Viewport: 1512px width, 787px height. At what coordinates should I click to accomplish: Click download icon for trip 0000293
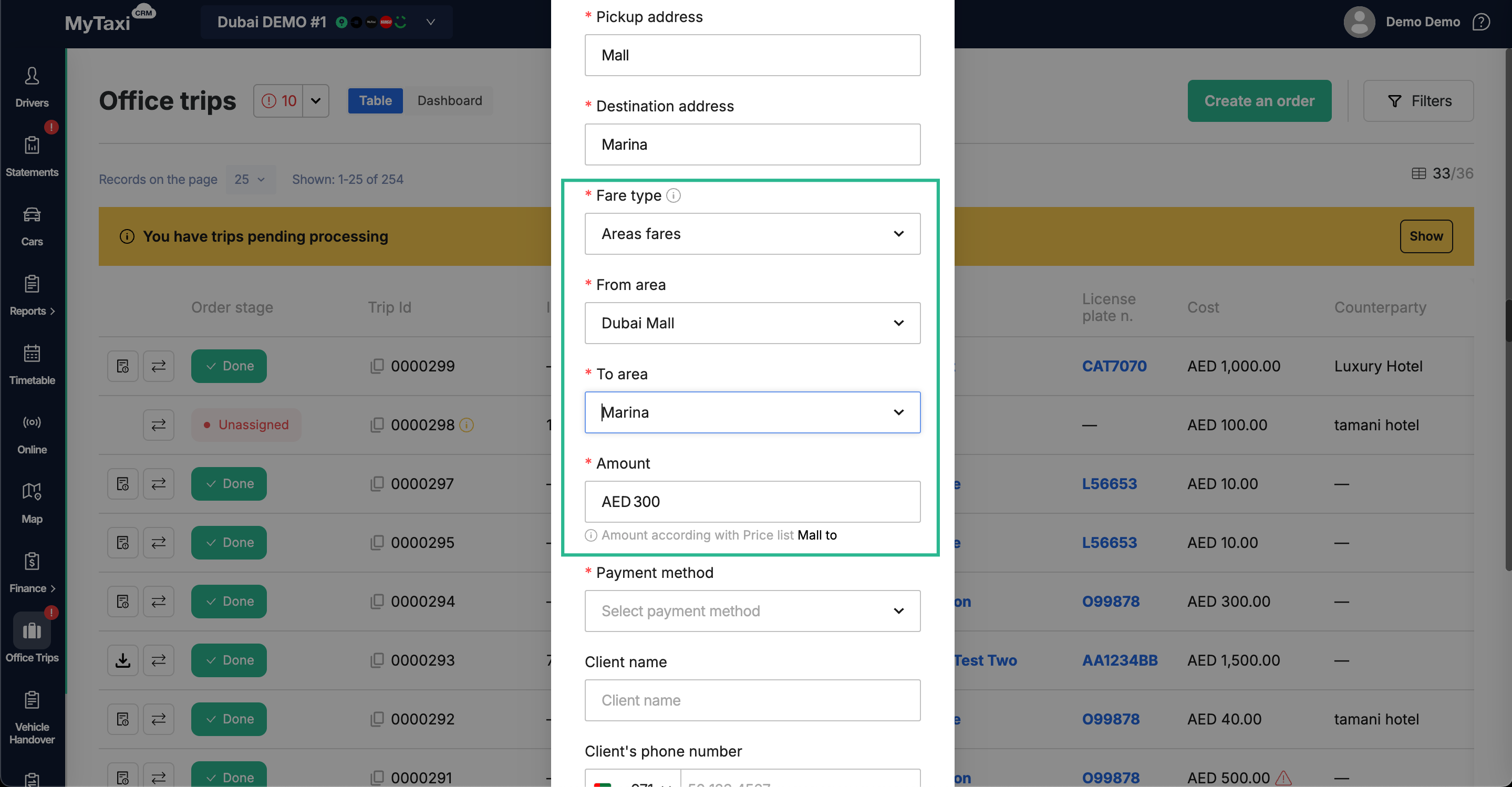pos(123,660)
